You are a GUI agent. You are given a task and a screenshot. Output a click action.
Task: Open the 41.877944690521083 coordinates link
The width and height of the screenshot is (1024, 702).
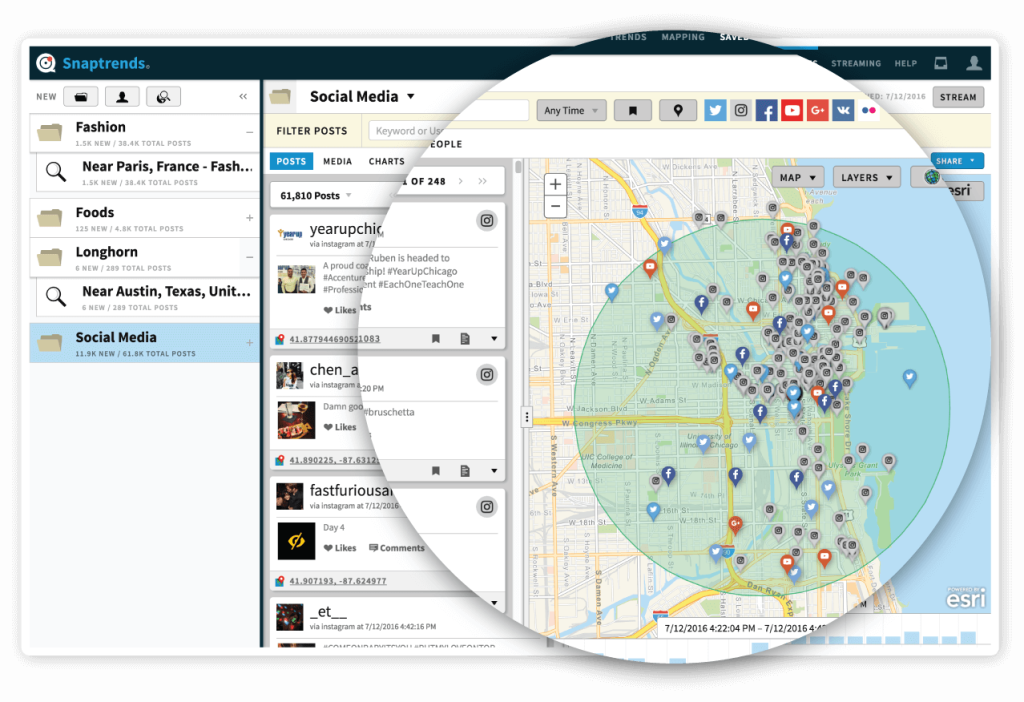coord(334,339)
